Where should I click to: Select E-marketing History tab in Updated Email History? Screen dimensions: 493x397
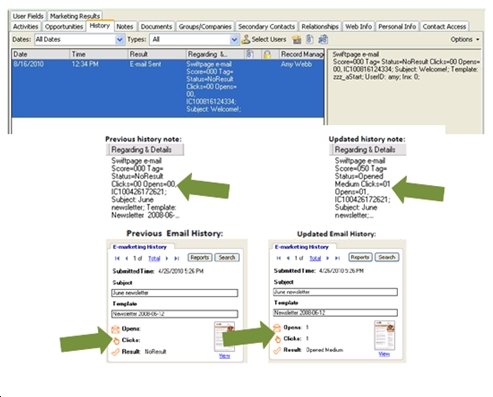[302, 247]
